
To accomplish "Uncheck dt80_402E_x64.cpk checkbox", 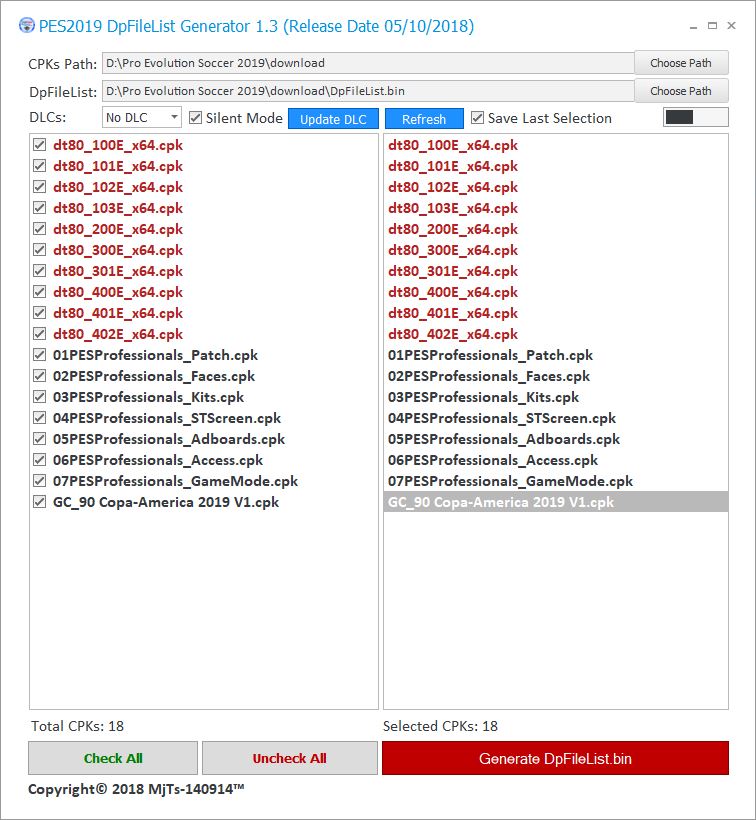I will pos(39,333).
